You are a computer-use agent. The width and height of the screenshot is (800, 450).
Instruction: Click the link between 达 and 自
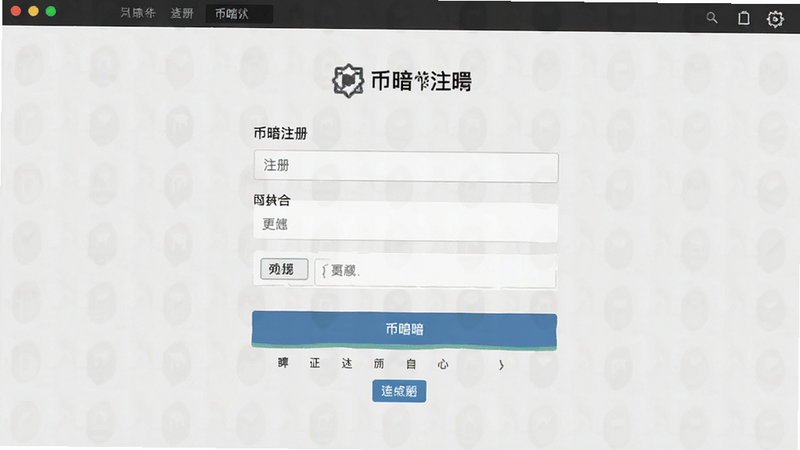point(379,364)
